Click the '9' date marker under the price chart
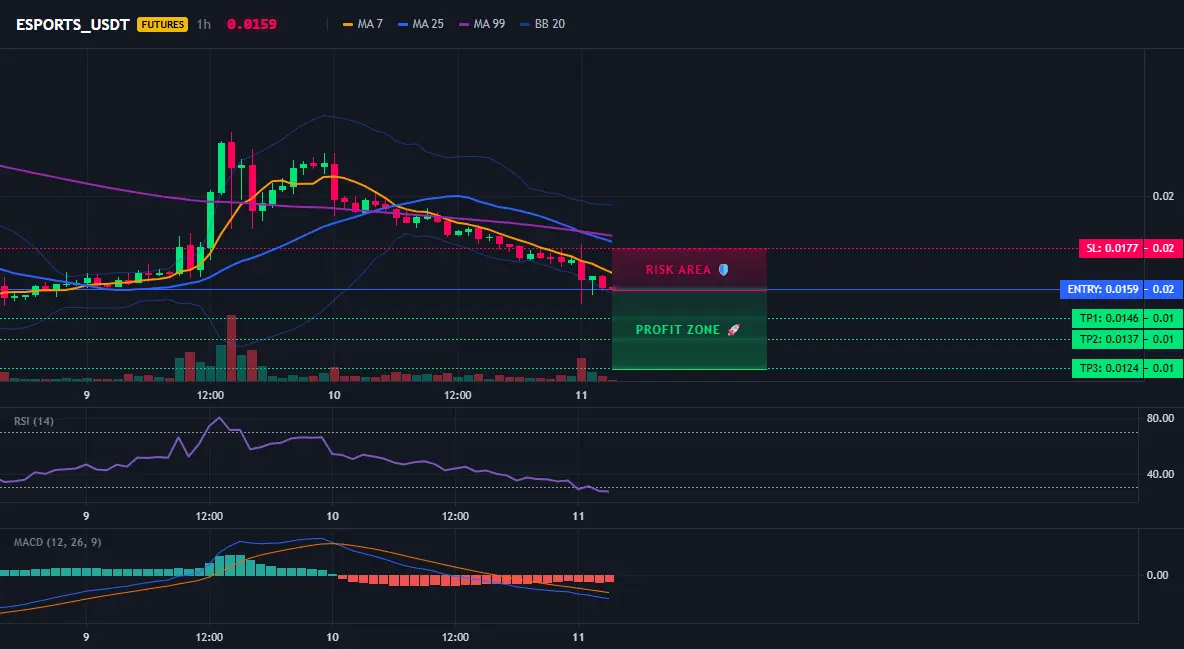1184x649 pixels. pos(87,395)
